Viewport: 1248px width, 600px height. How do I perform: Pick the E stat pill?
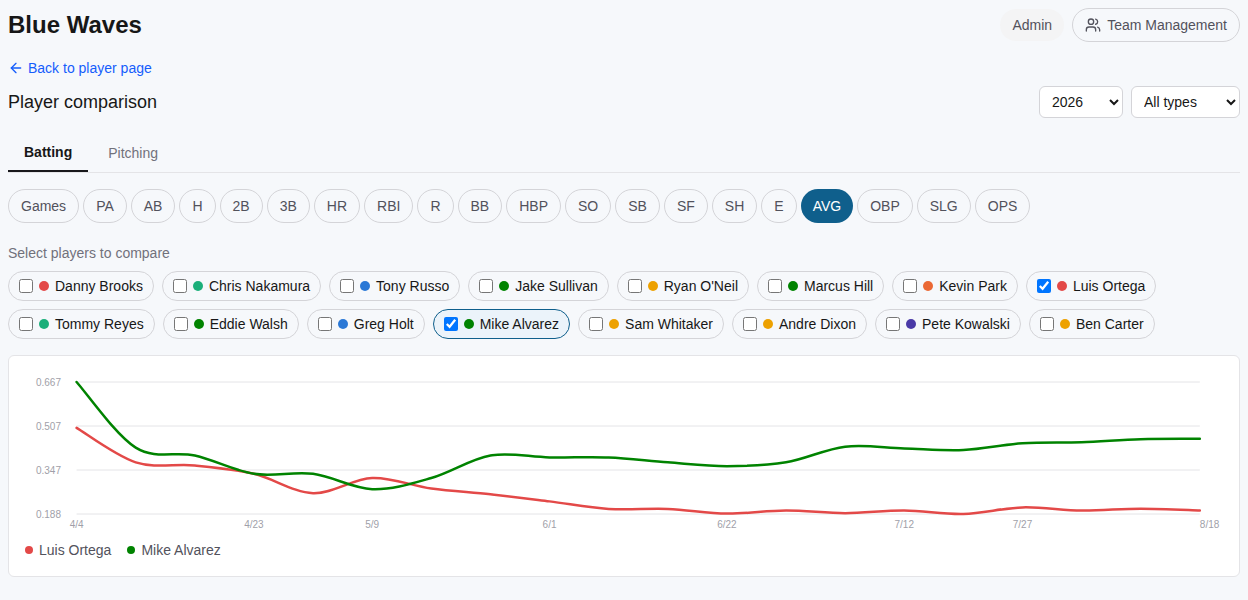[x=779, y=206]
